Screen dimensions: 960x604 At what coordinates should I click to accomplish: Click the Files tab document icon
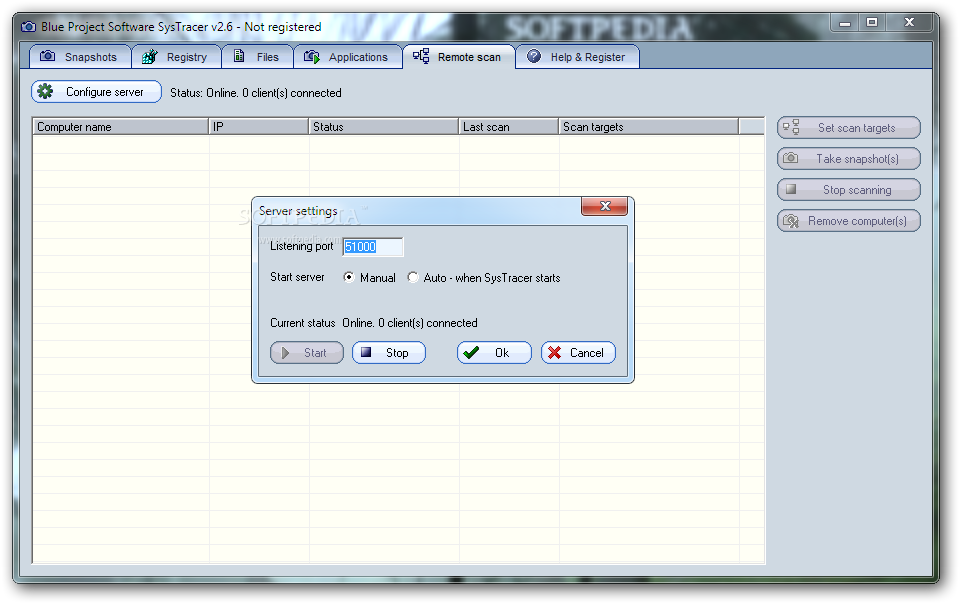pos(239,56)
